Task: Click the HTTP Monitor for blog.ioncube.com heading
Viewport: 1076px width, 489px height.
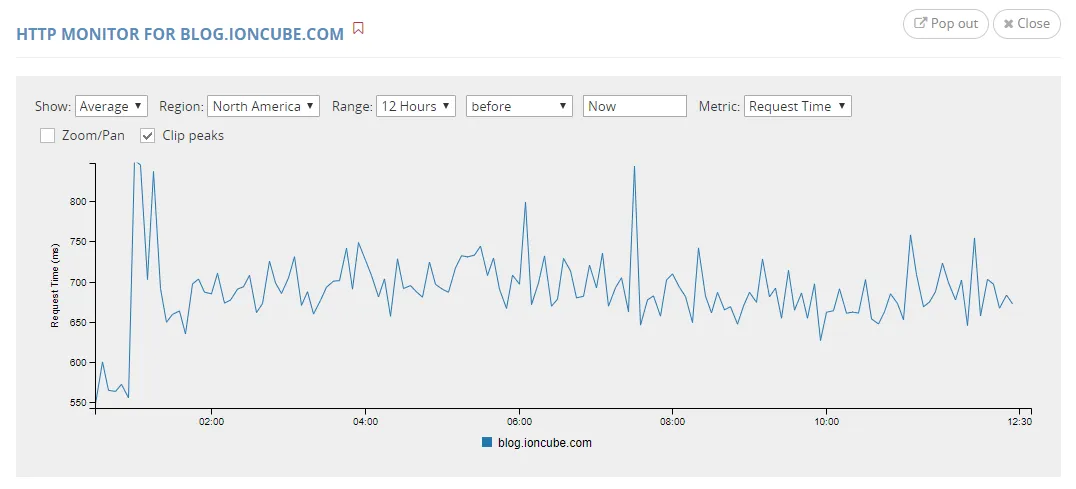Action: [180, 33]
